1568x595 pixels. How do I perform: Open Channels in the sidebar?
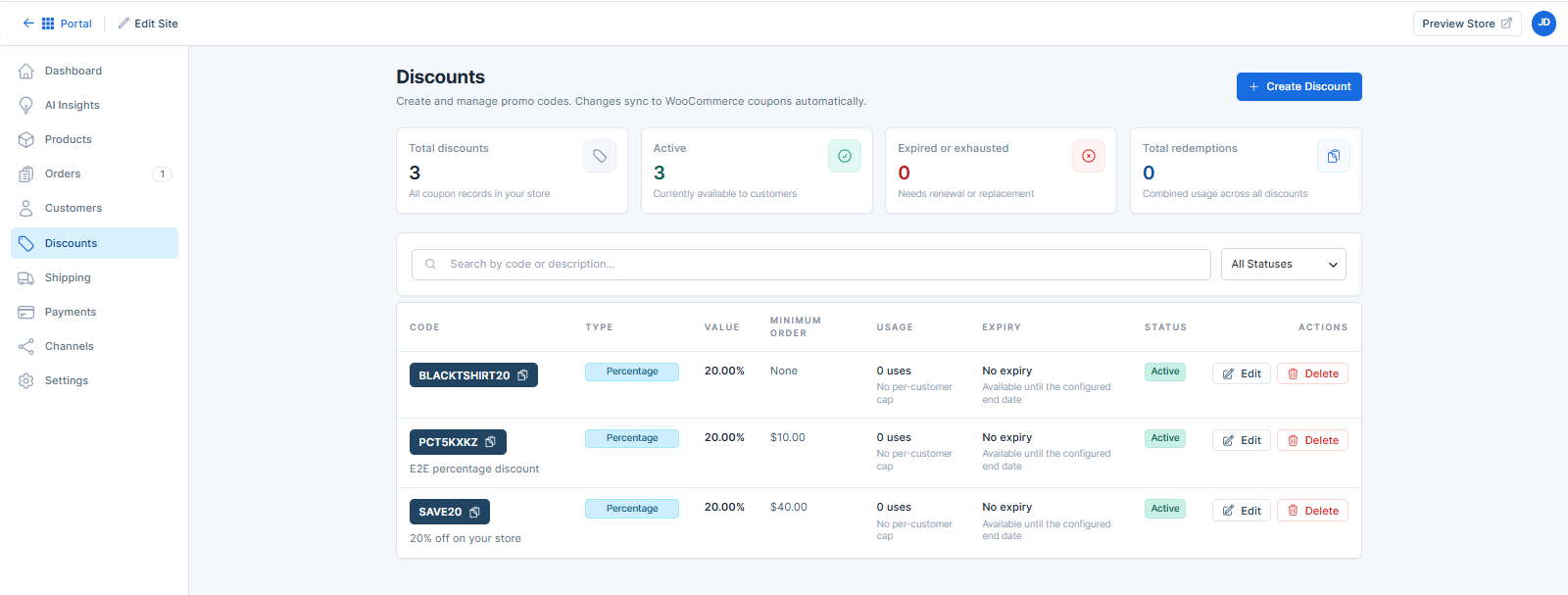(x=94, y=346)
